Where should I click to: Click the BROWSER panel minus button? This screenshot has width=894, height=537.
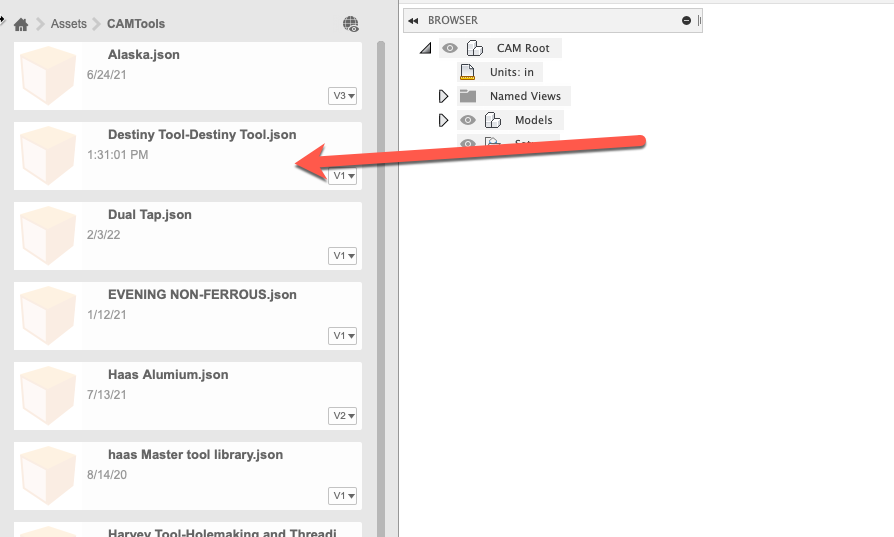click(x=686, y=21)
